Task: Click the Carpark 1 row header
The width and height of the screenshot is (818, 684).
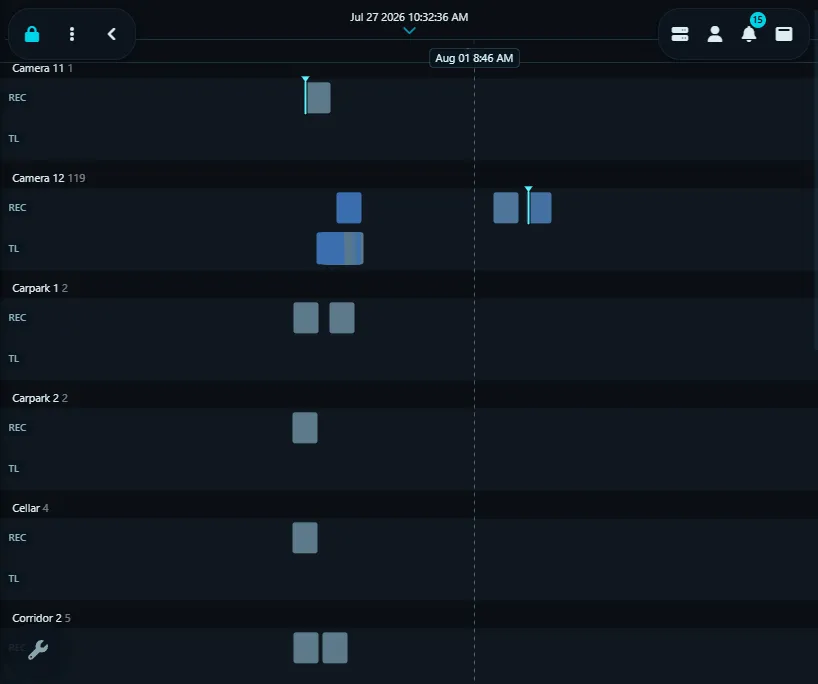Action: click(x=409, y=289)
